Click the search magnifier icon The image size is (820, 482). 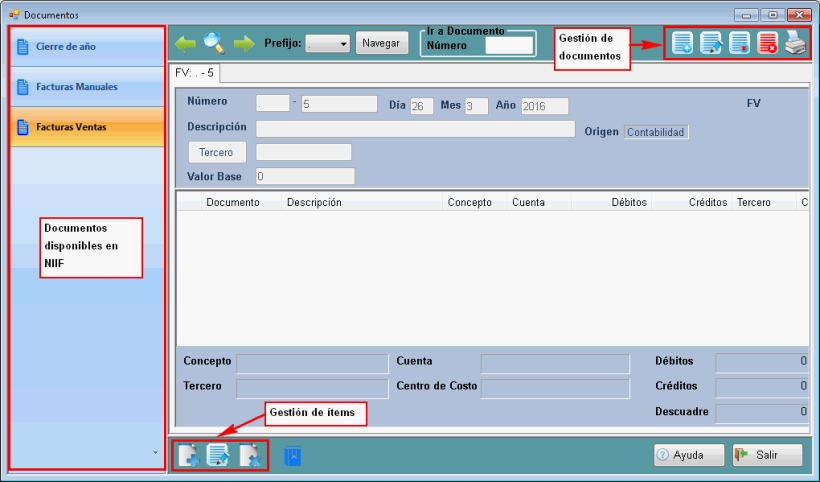click(x=214, y=43)
